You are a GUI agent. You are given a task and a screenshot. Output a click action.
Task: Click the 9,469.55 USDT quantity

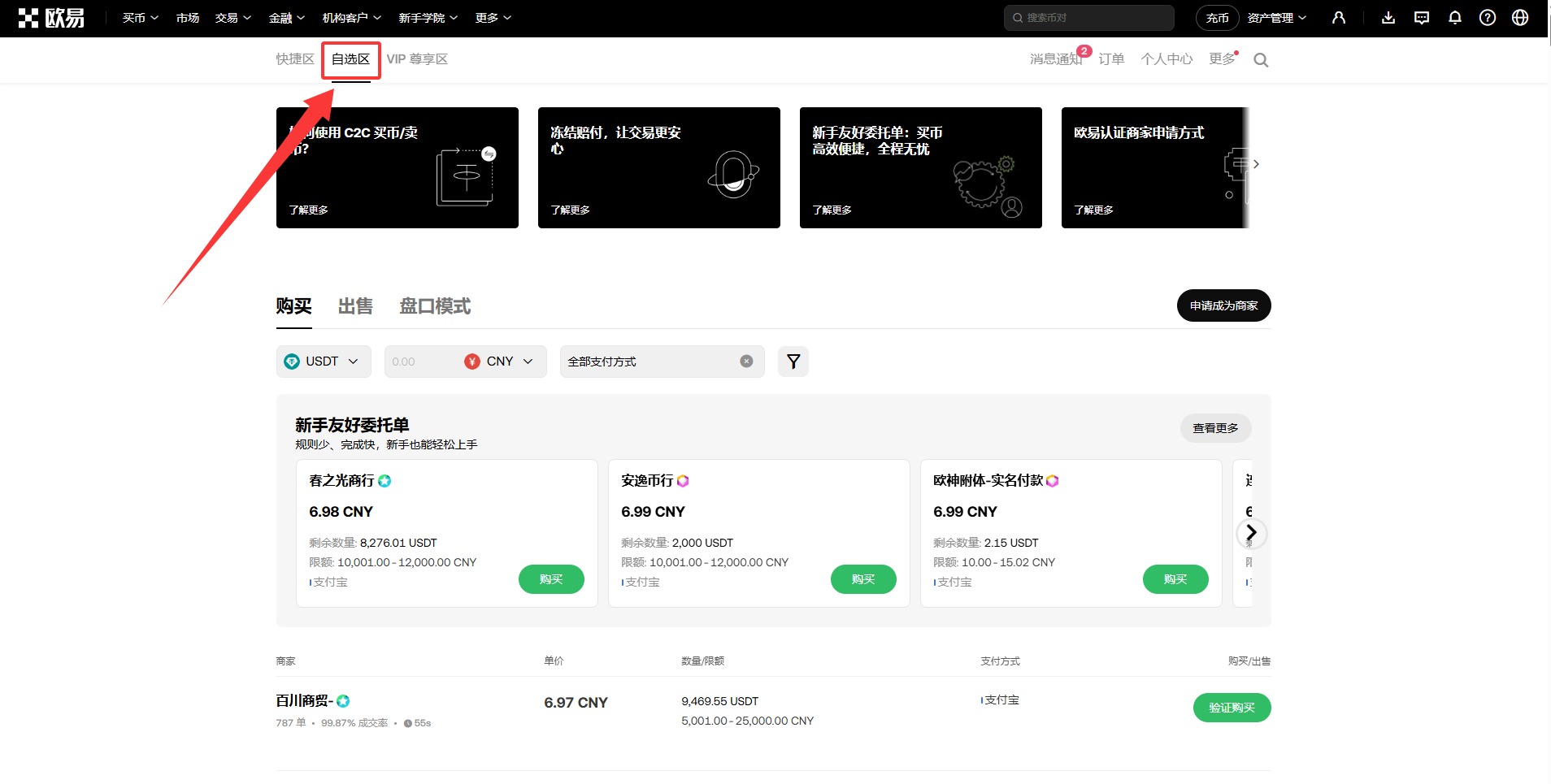click(719, 701)
